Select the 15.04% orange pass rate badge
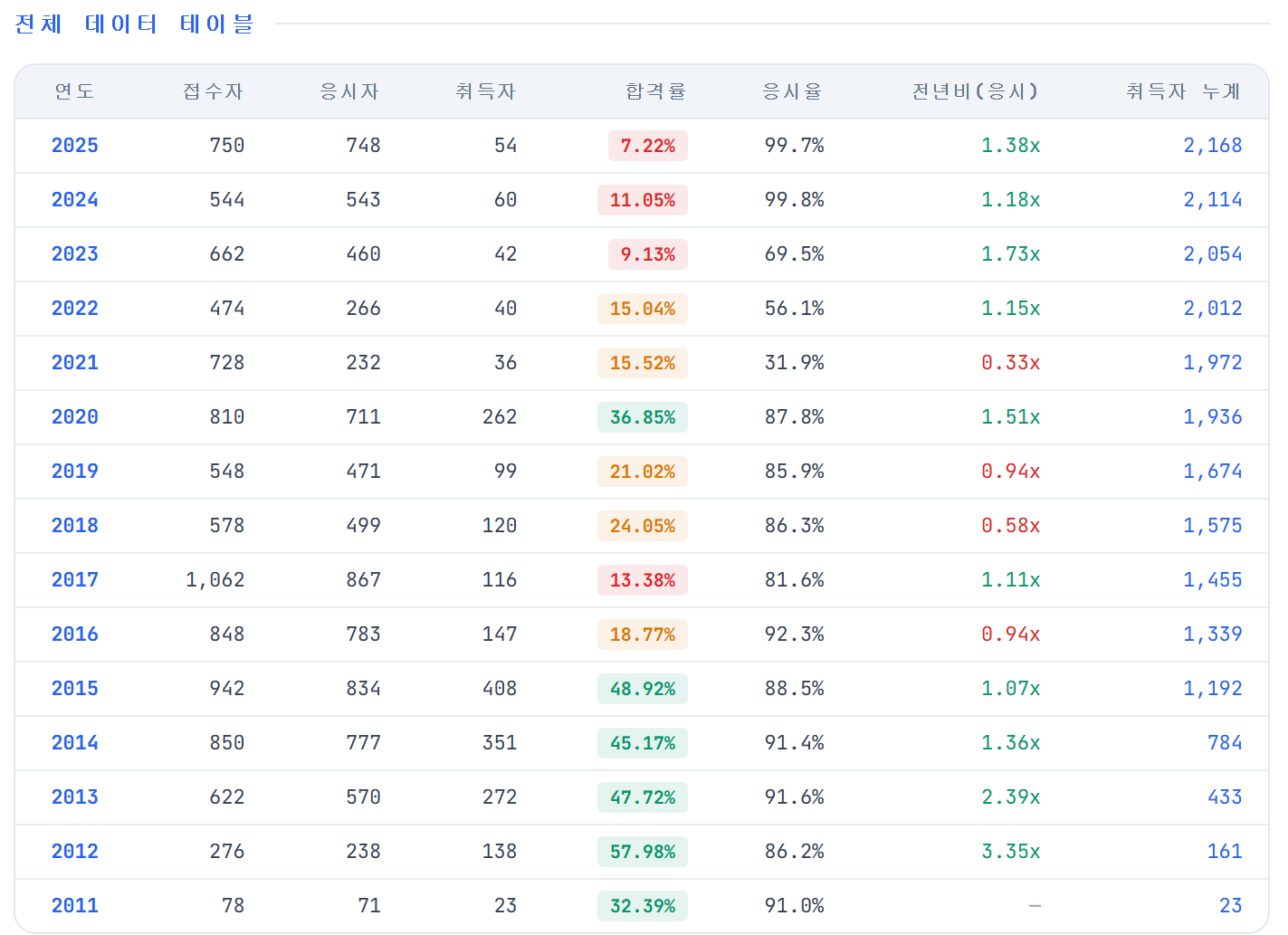The height and width of the screenshot is (935, 1288). pos(643,309)
